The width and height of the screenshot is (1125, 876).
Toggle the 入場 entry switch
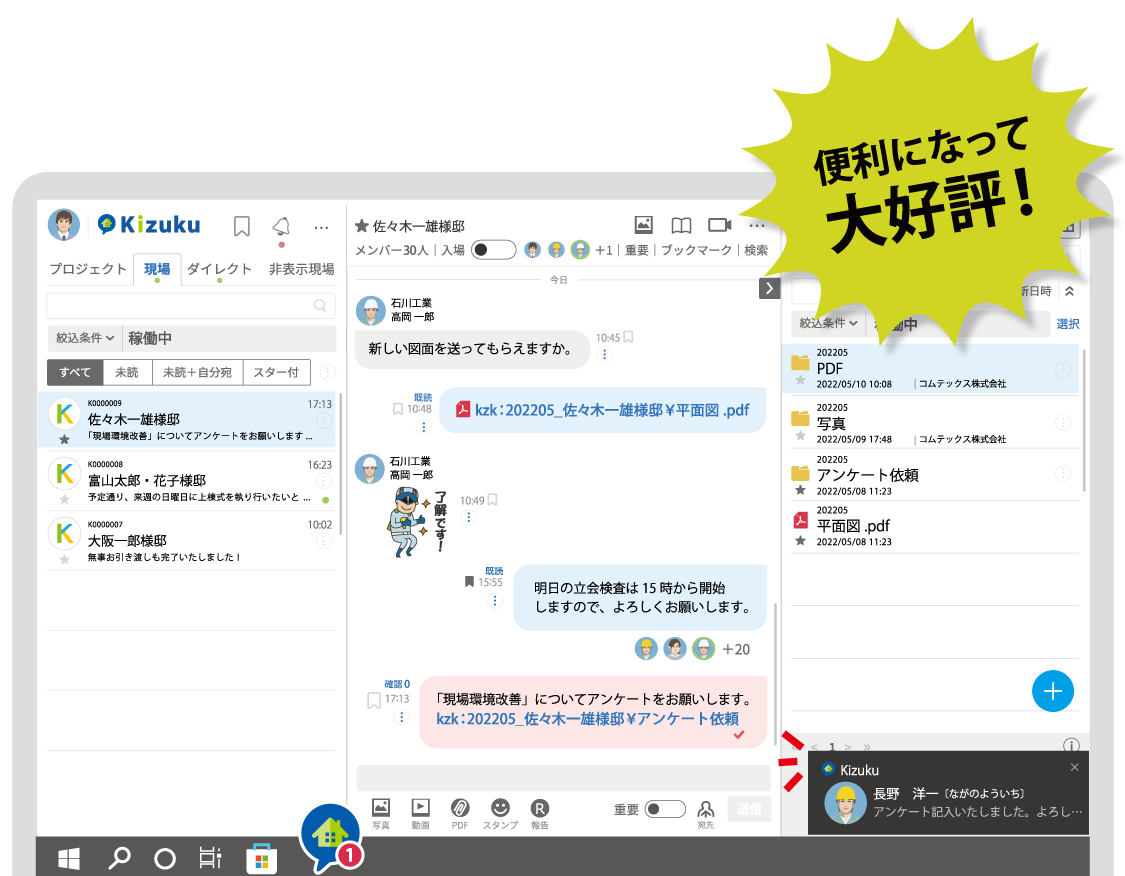point(493,250)
